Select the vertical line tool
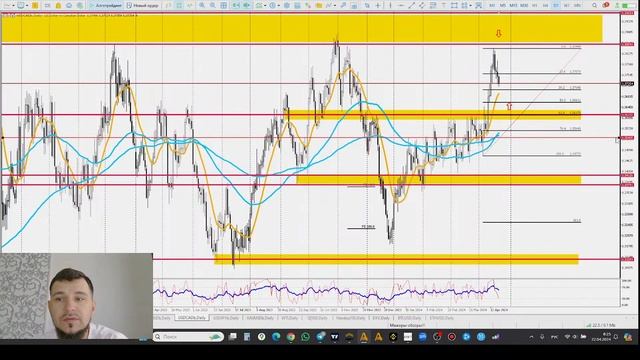Screen dimensions: 640x360 tap(390, 6)
